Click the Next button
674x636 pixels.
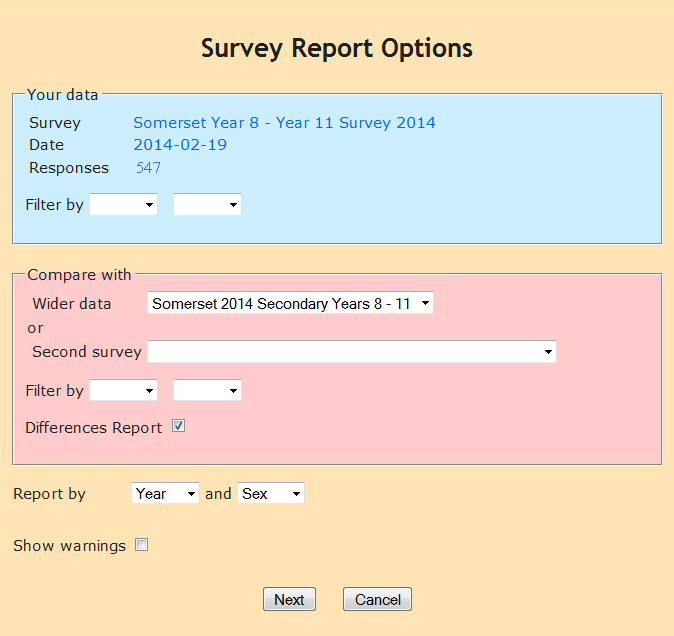tap(289, 600)
